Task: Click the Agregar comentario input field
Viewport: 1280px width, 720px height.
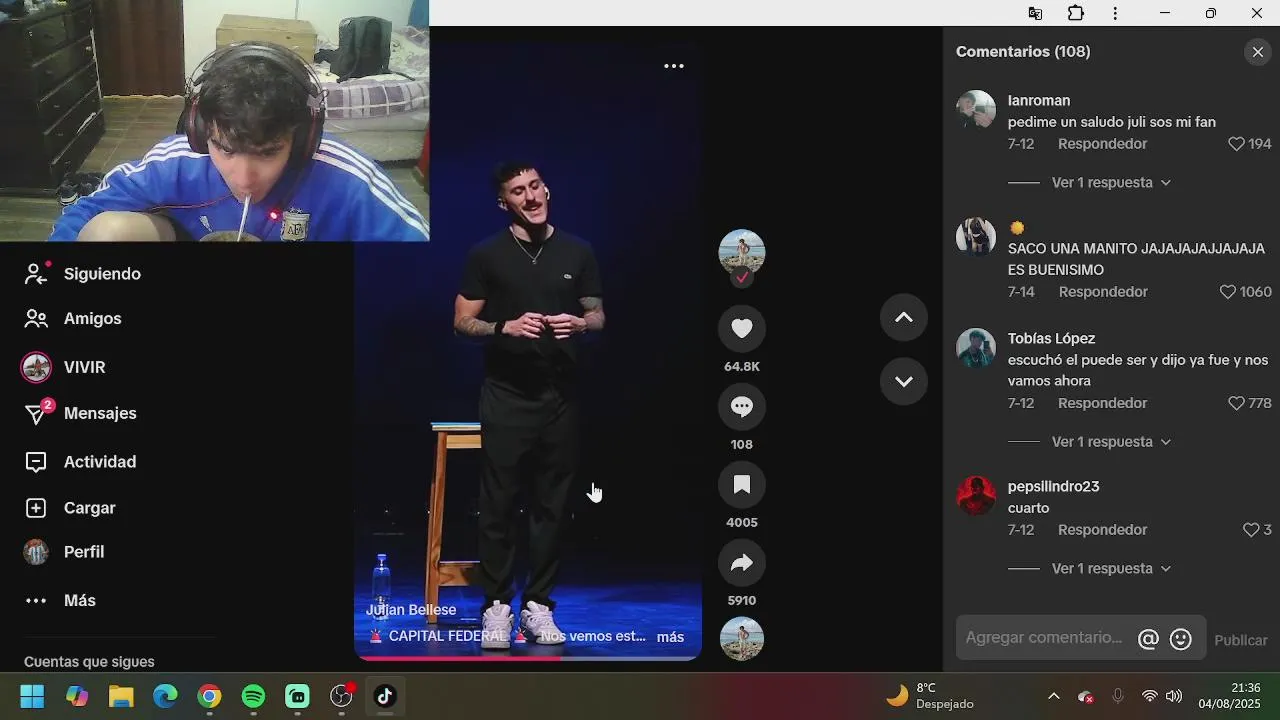Action: [x=1045, y=638]
